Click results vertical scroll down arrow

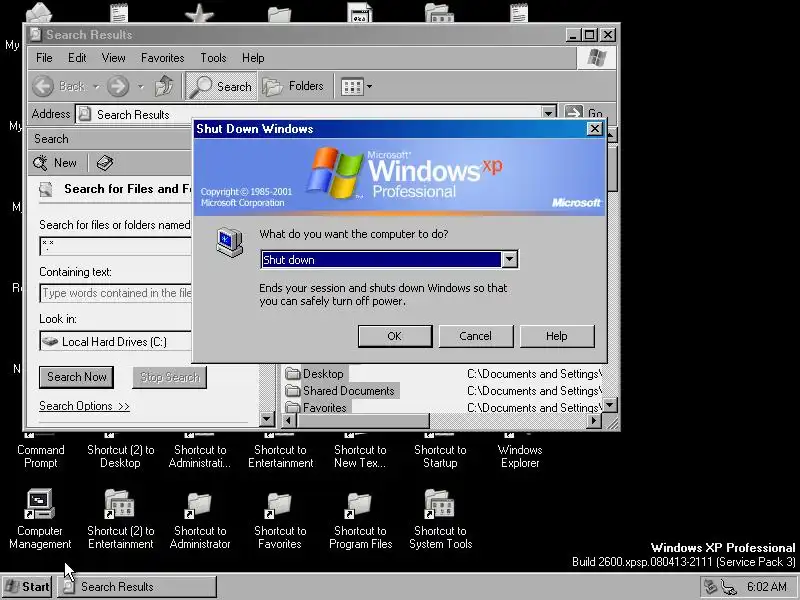coord(610,405)
